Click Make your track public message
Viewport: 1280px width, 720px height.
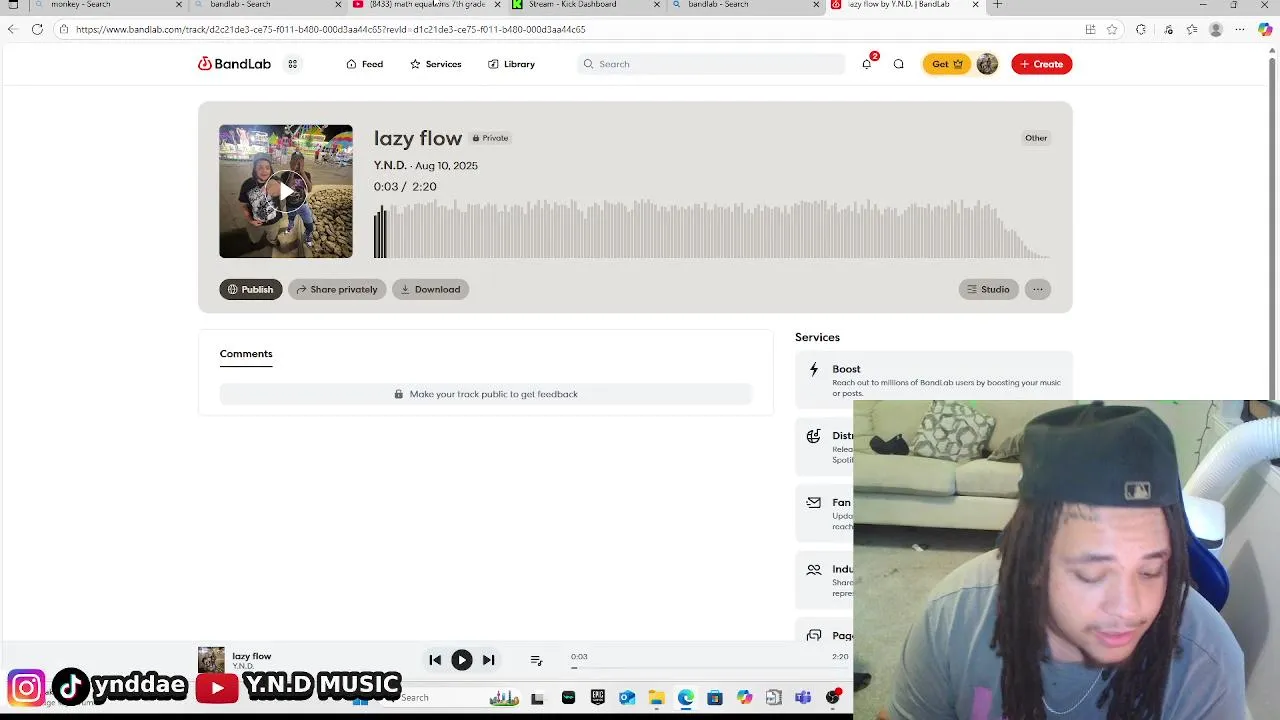[486, 394]
